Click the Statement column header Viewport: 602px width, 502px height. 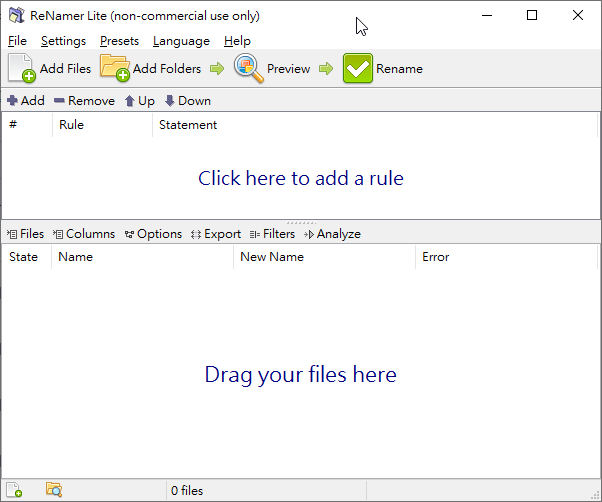(375, 125)
